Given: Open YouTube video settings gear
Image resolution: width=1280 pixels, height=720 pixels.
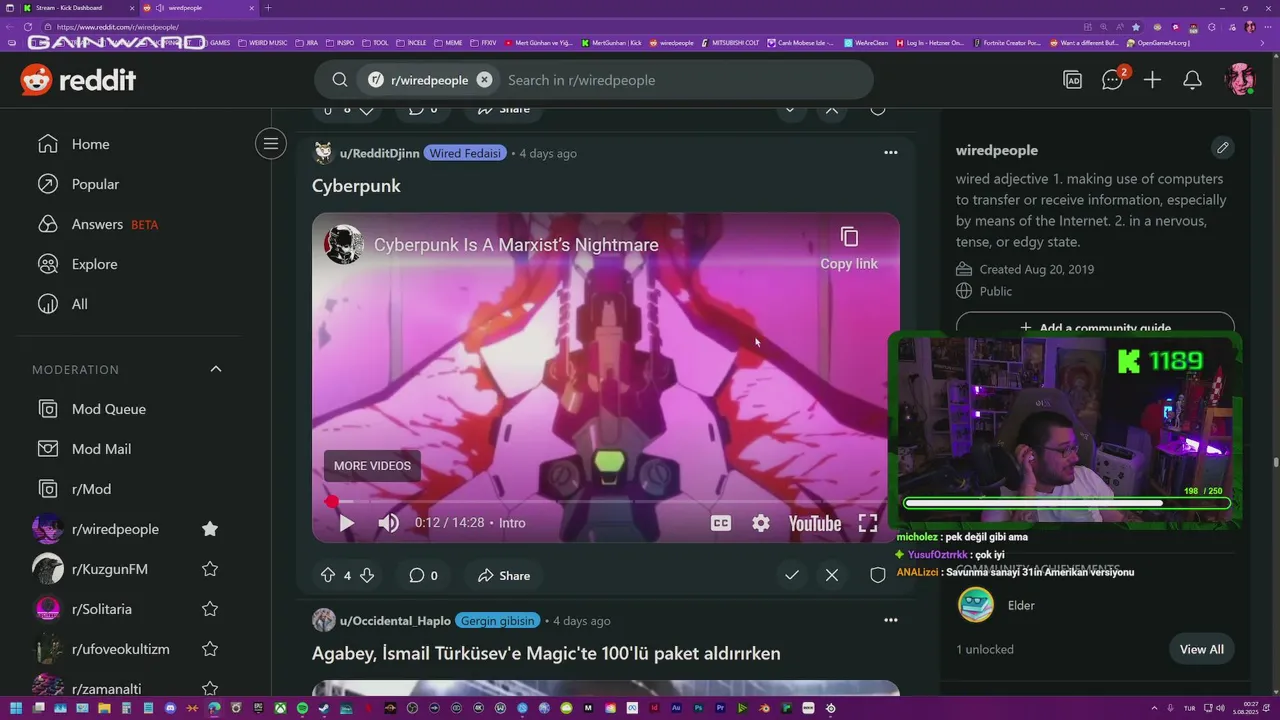Looking at the screenshot, I should pyautogui.click(x=761, y=523).
